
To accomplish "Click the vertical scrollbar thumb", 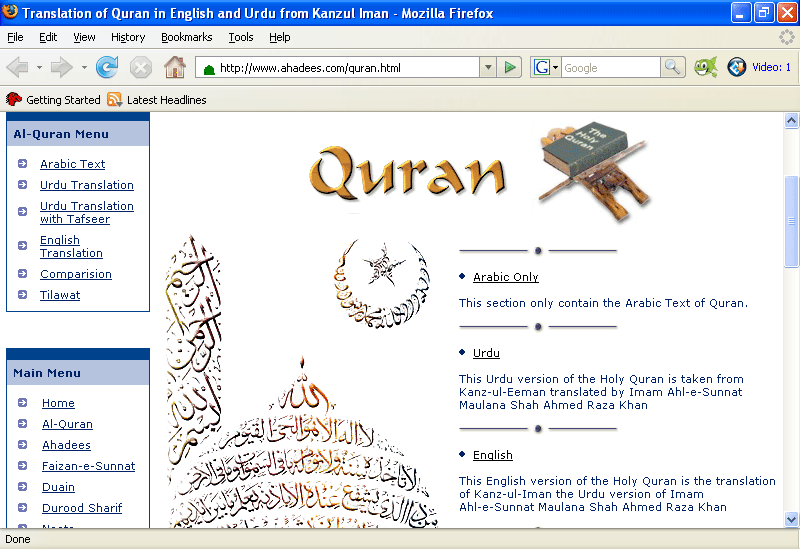I will click(x=791, y=221).
